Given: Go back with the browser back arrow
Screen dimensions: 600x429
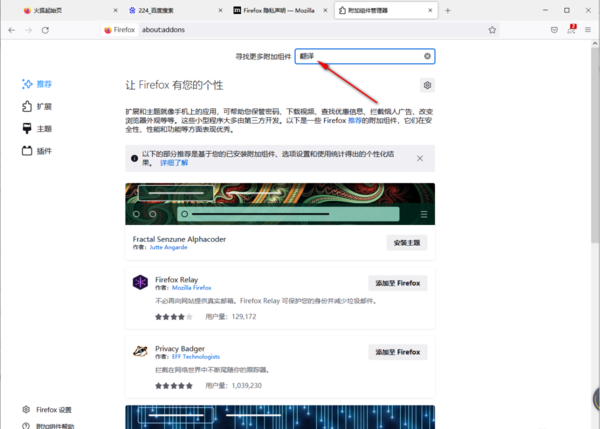Looking at the screenshot, I should coord(11,30).
